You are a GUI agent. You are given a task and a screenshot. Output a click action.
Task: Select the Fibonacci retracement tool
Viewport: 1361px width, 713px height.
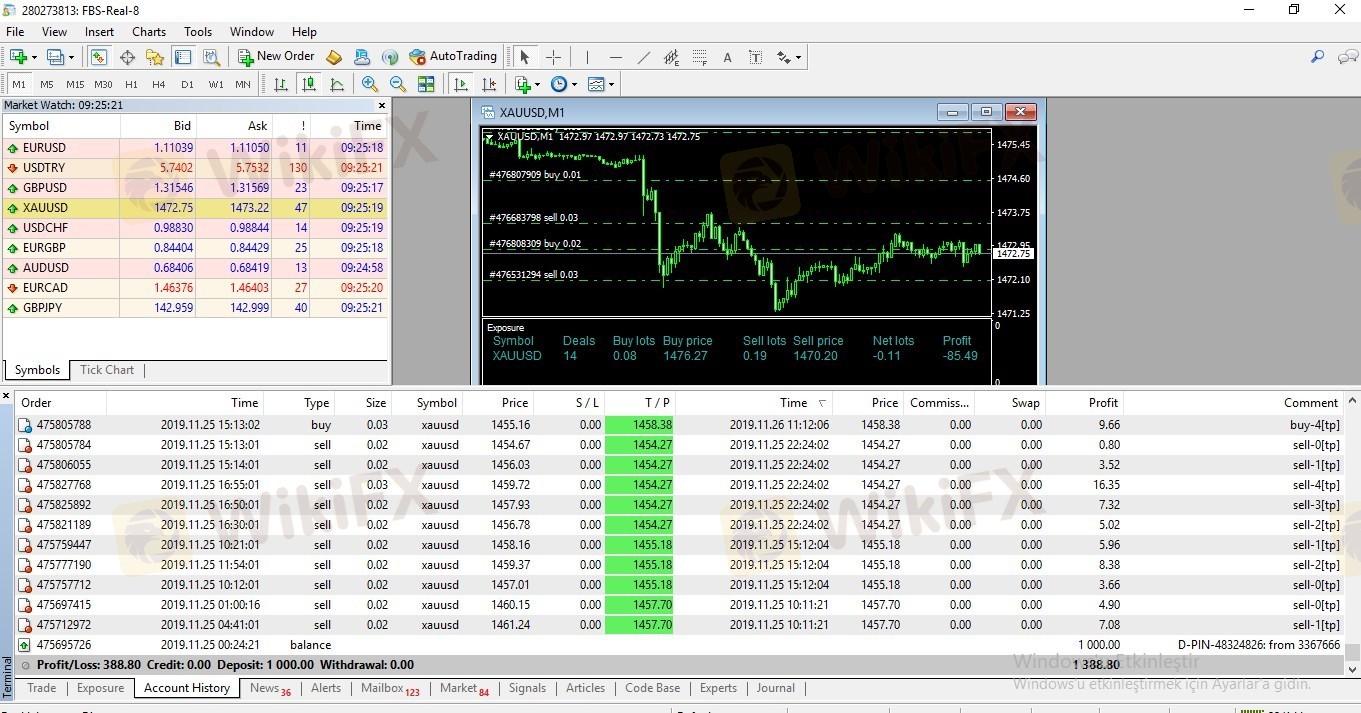[x=700, y=57]
